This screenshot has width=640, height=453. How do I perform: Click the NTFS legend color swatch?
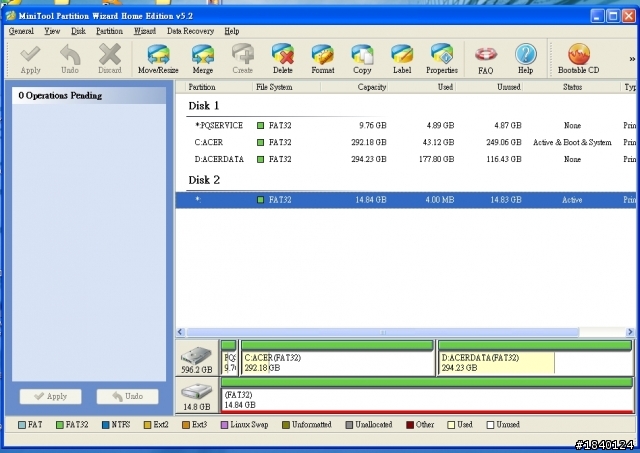105,425
